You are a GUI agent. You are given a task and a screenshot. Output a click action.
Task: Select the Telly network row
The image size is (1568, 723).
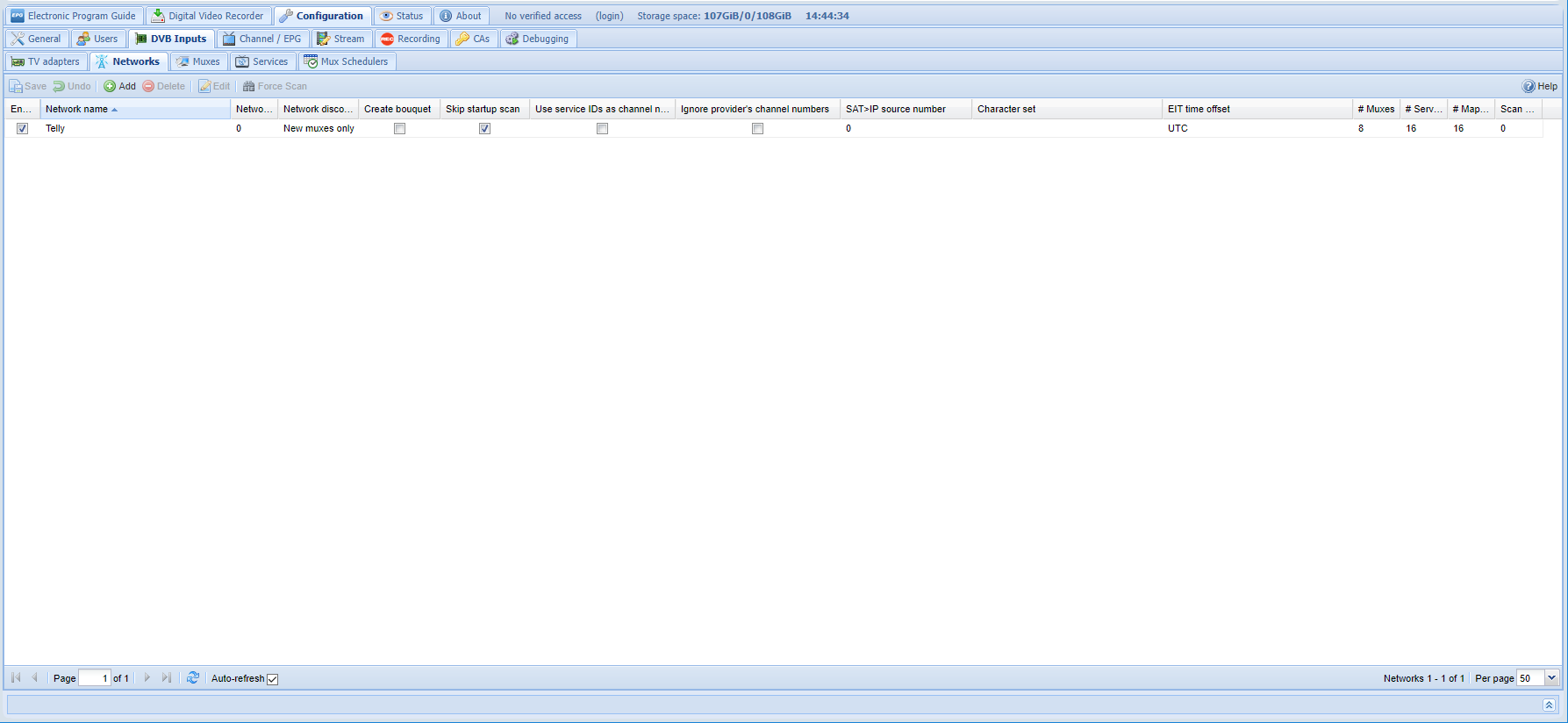coord(132,128)
